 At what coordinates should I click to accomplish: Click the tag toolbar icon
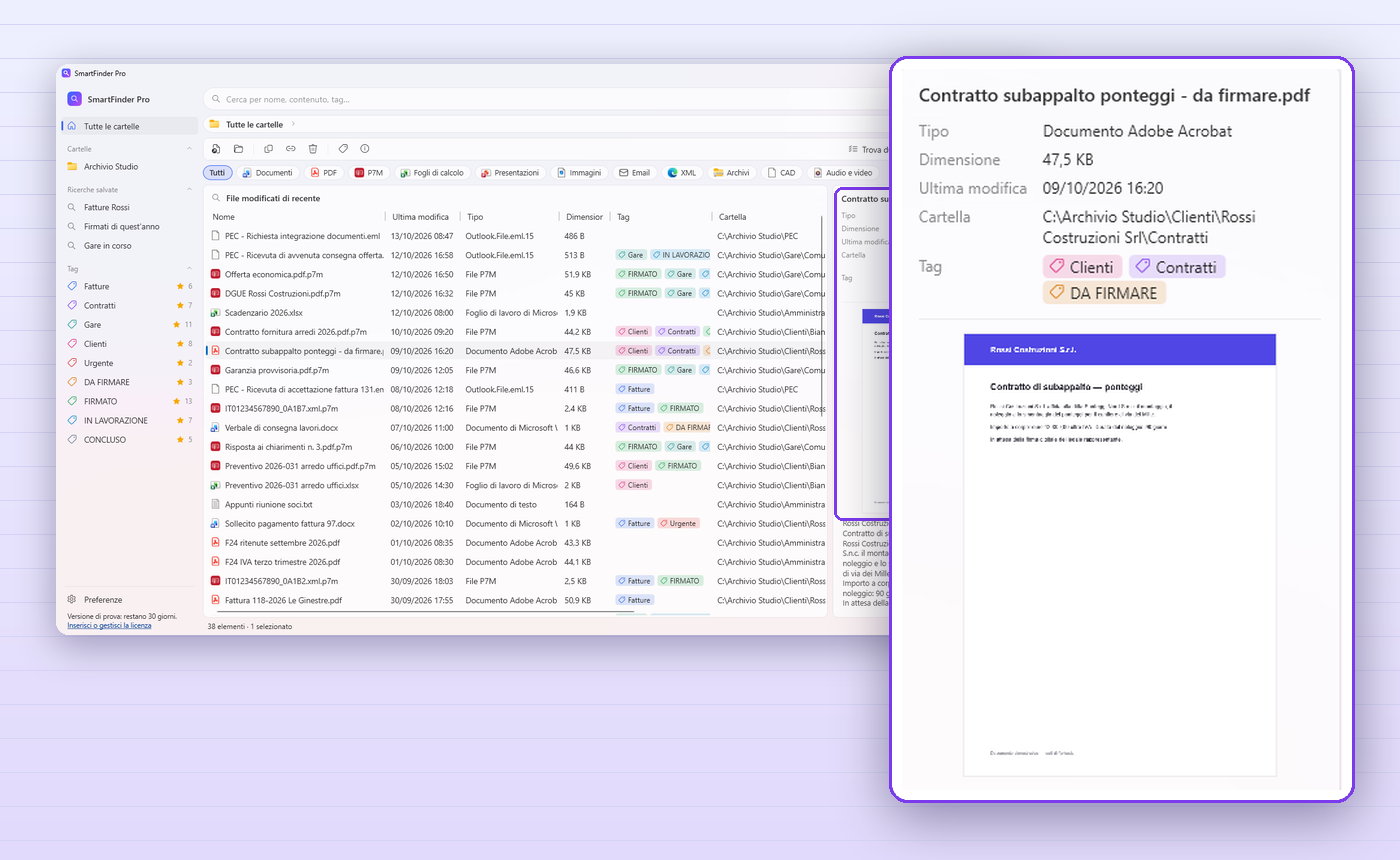343,148
